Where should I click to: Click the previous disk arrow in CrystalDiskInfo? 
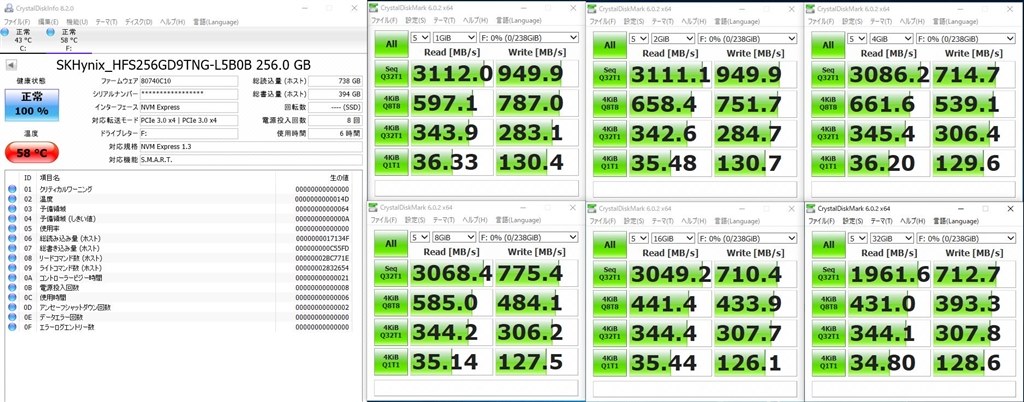coord(10,65)
